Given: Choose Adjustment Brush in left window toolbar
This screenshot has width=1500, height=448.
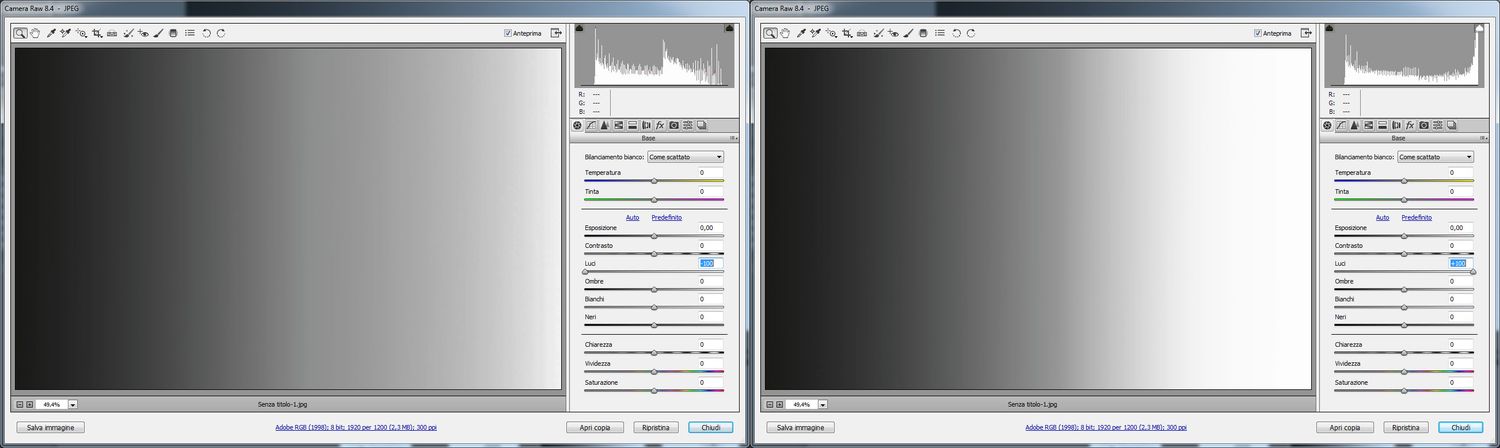Looking at the screenshot, I should pos(158,33).
